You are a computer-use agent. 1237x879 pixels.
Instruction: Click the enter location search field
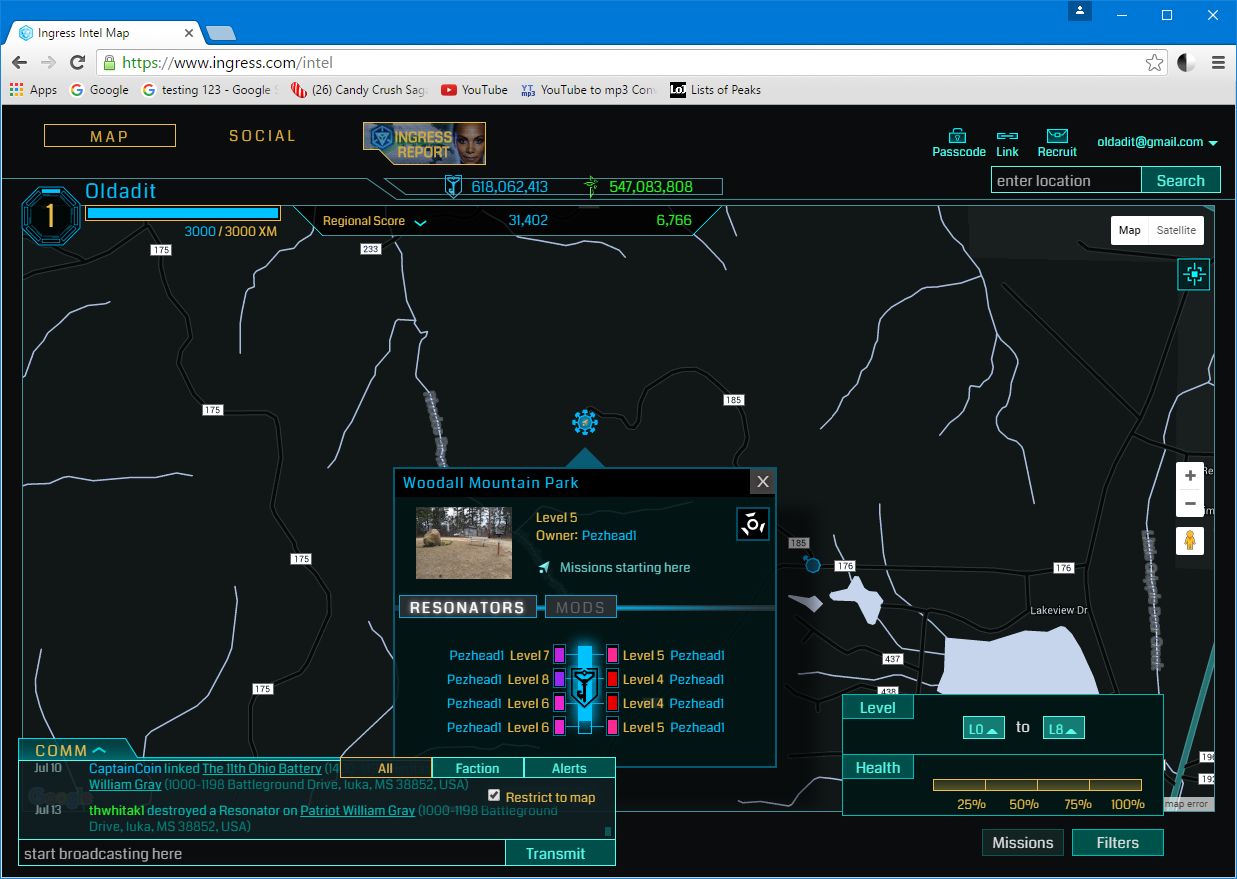click(1065, 181)
